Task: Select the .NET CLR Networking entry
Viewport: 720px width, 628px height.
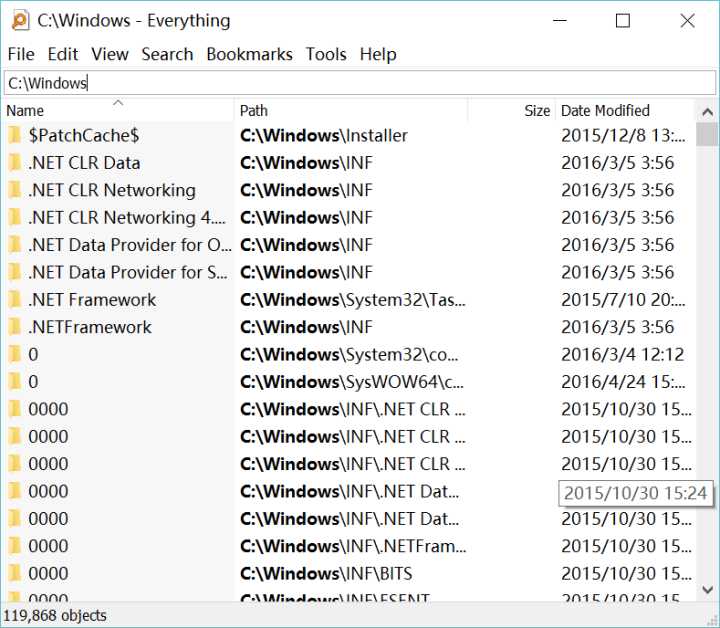Action: point(112,190)
